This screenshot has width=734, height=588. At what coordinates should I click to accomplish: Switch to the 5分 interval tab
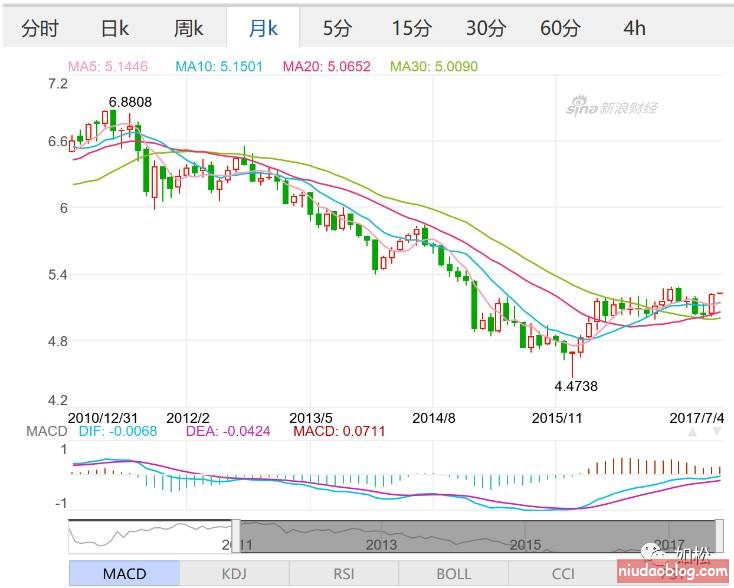coord(337,29)
